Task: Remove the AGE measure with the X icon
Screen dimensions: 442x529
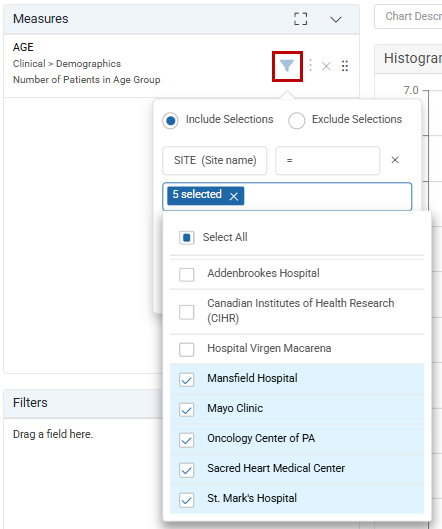Action: point(326,66)
